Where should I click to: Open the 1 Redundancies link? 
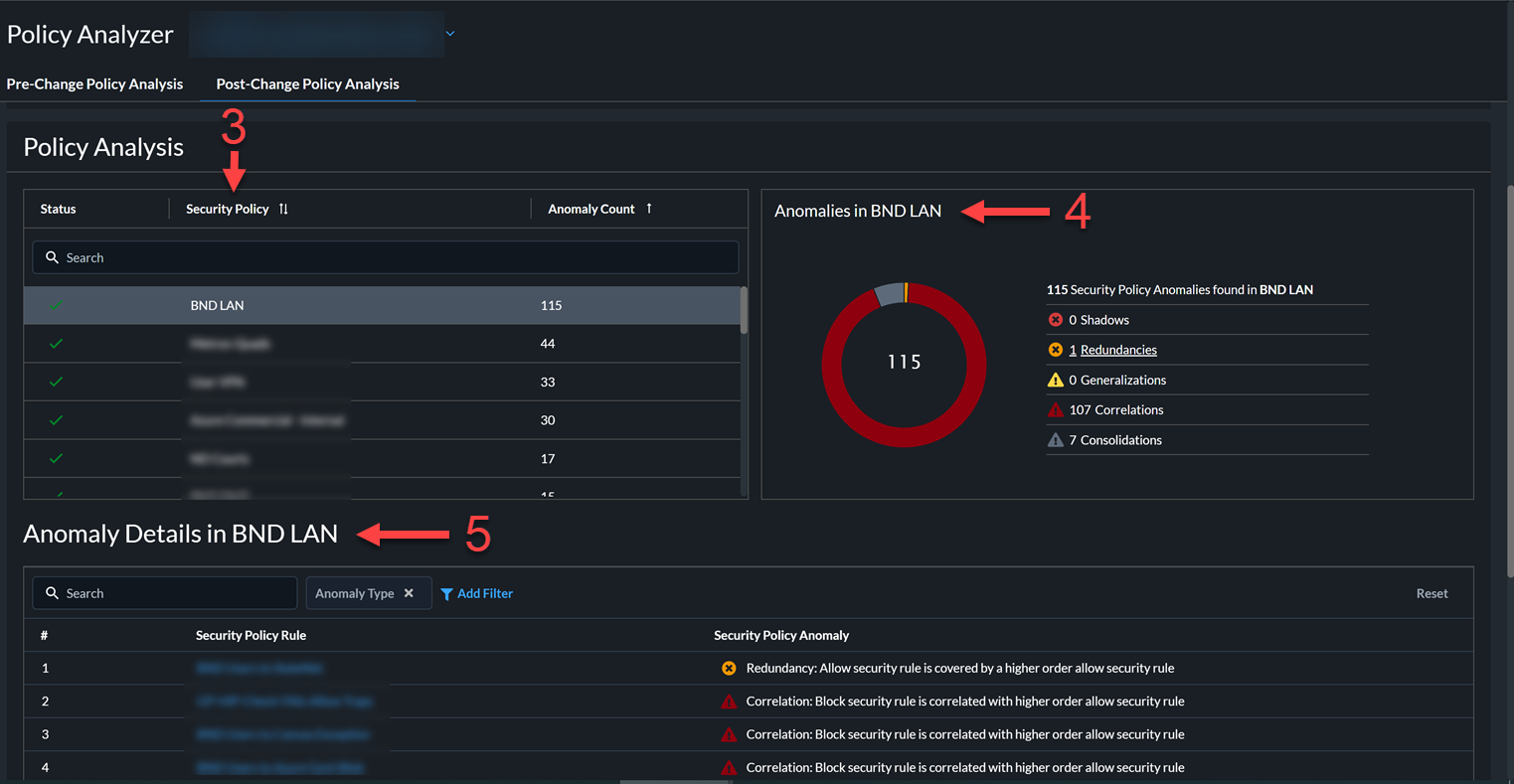coord(1117,350)
